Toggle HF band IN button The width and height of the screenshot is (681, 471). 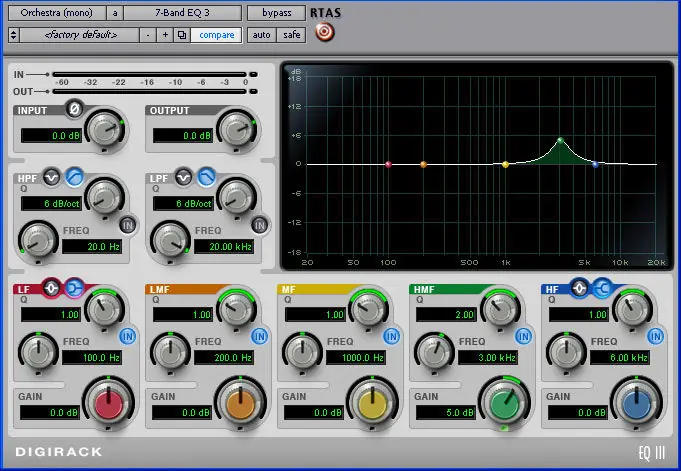[656, 336]
